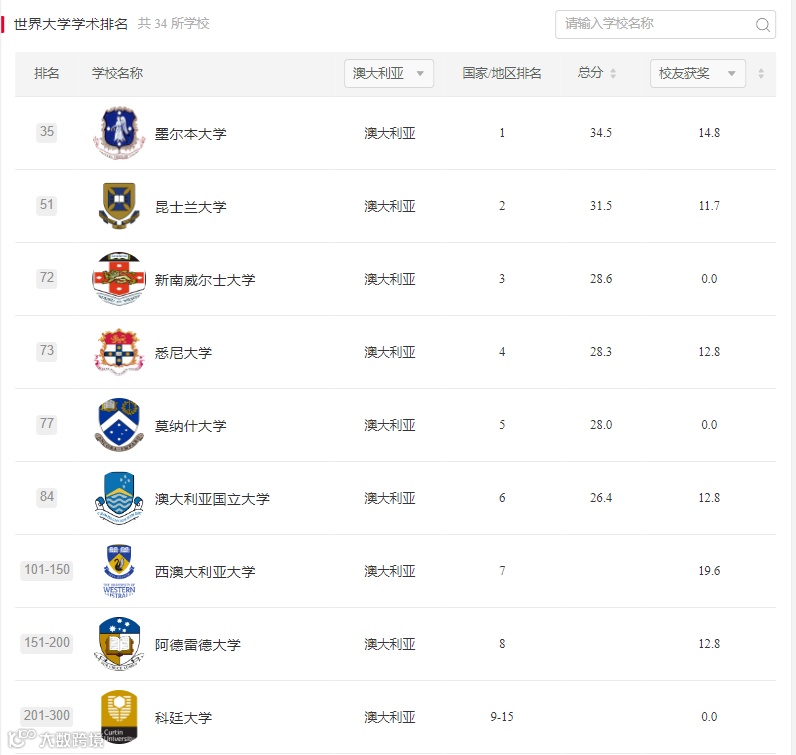This screenshot has width=796, height=755.
Task: Click the 学校名称 column header
Action: click(117, 74)
